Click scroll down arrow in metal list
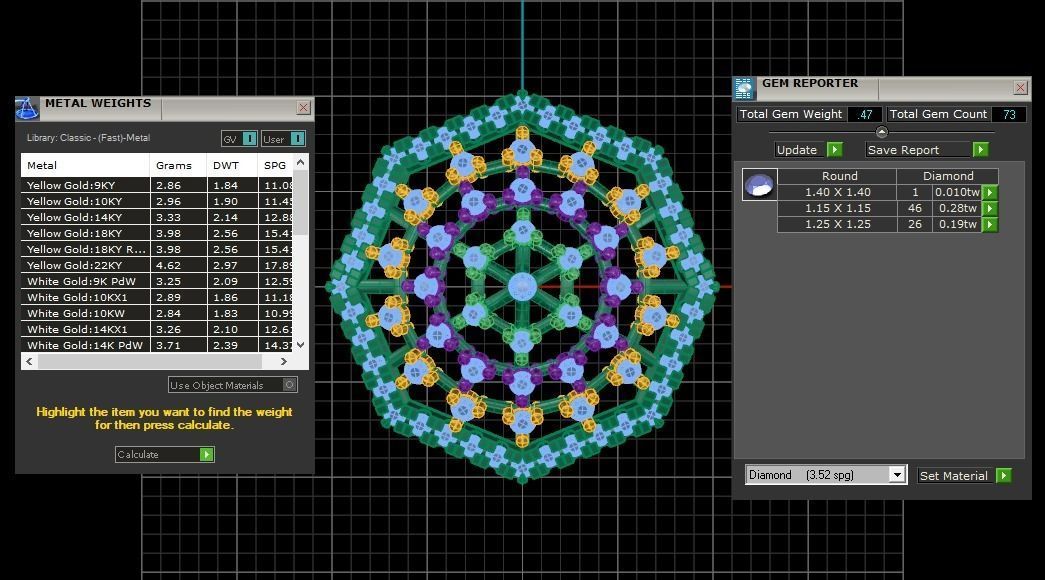 pos(301,345)
